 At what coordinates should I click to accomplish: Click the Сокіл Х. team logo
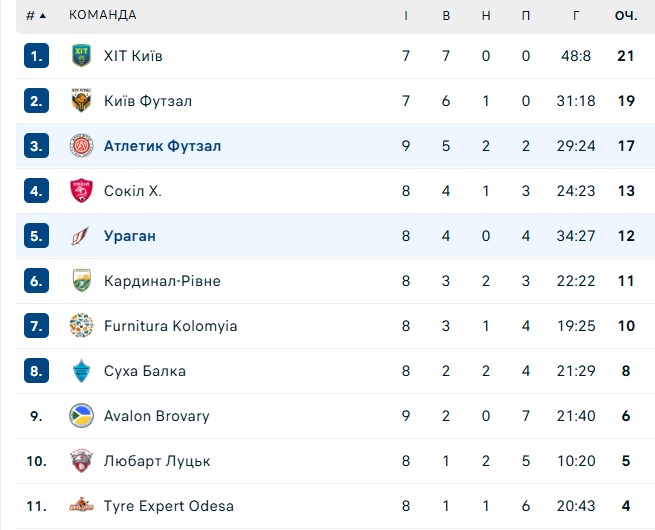tap(81, 191)
